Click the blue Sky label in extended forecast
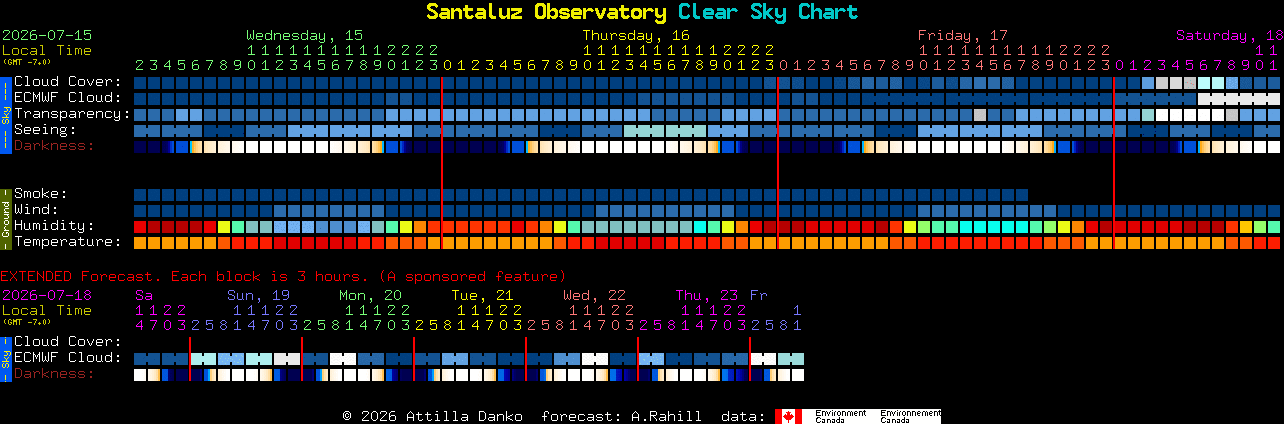The width and height of the screenshot is (1284, 424). (x=5, y=357)
